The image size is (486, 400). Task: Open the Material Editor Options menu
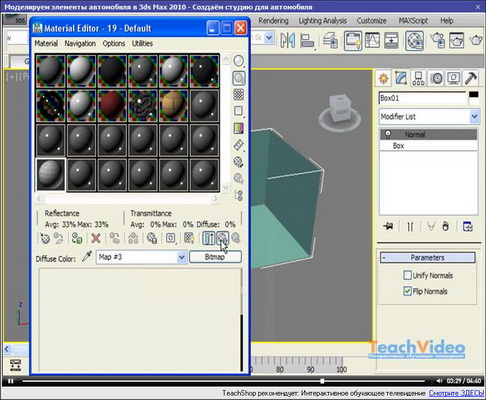(114, 43)
